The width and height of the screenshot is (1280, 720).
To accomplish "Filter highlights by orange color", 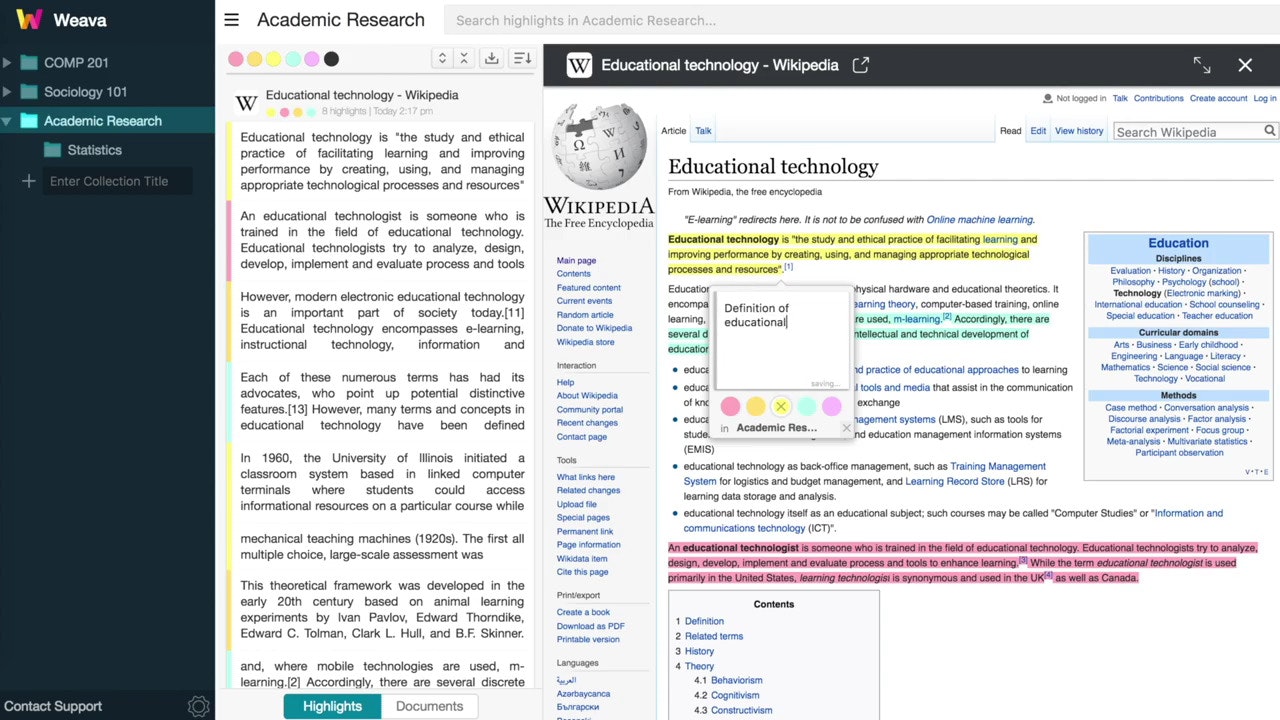I will [255, 59].
